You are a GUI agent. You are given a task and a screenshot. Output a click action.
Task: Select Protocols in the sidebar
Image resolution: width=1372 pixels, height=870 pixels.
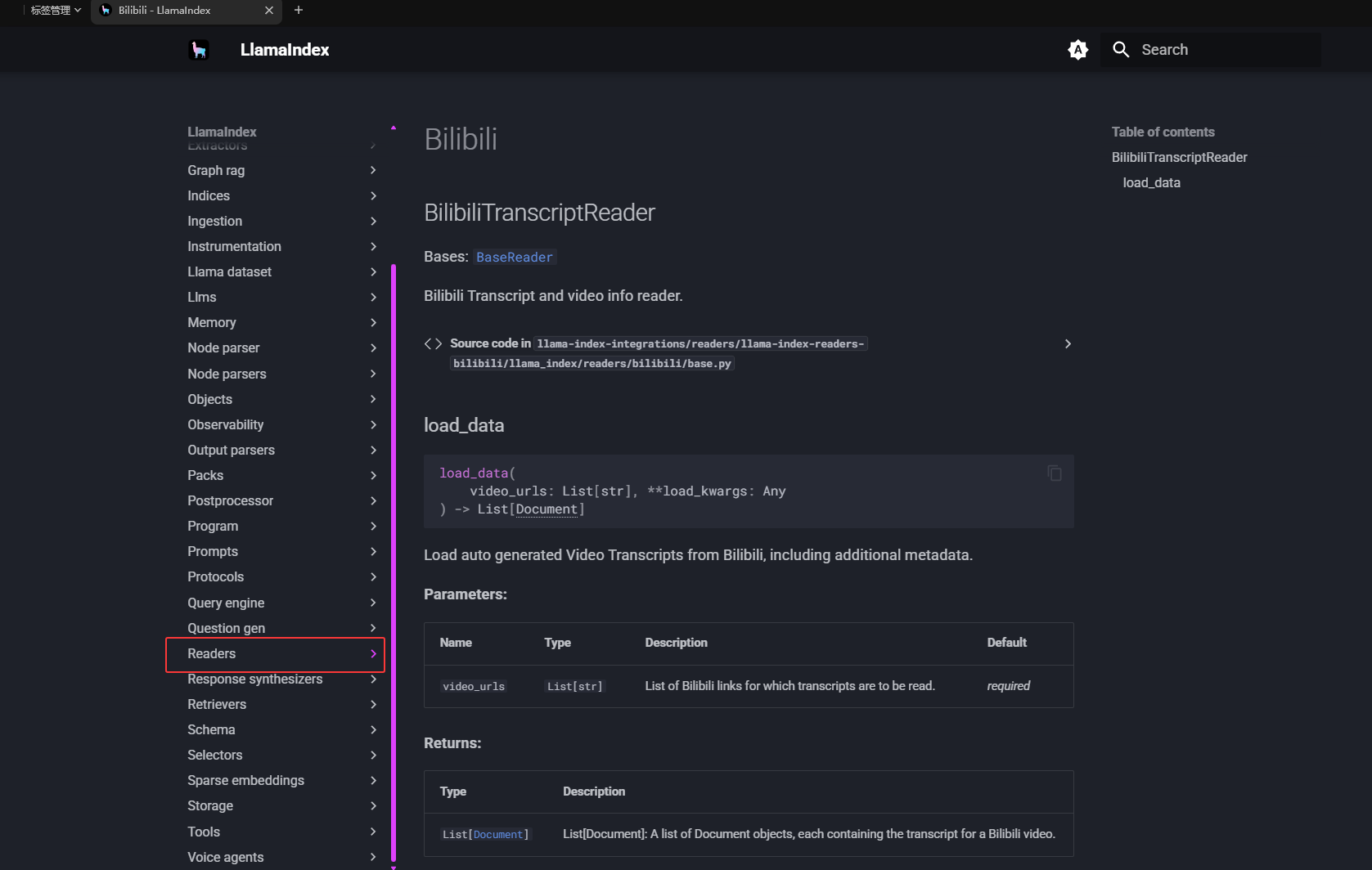point(215,576)
